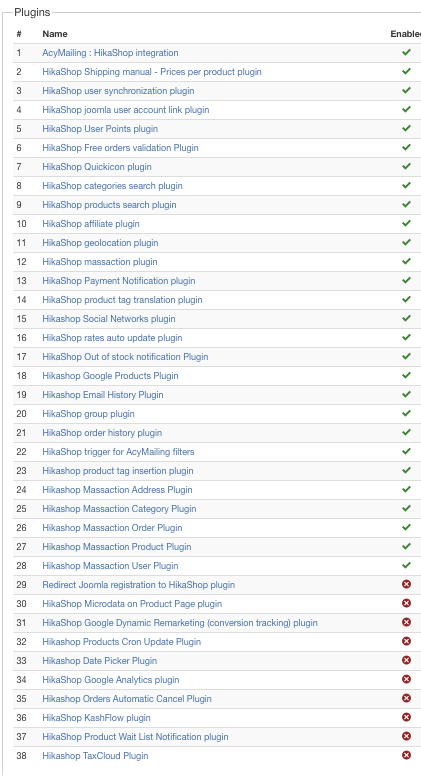Open the HikaShop affiliate plugin link
Screen dimensions: 421x776
(x=91, y=224)
